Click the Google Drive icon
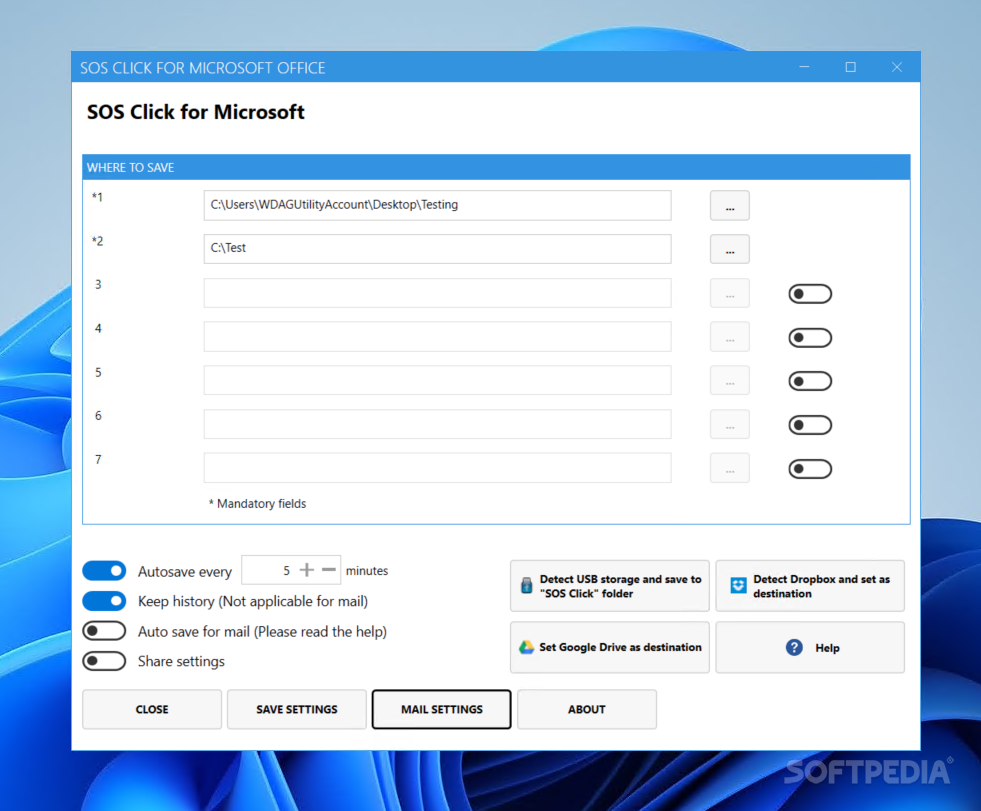Screen dimensions: 981x811 click(526, 647)
